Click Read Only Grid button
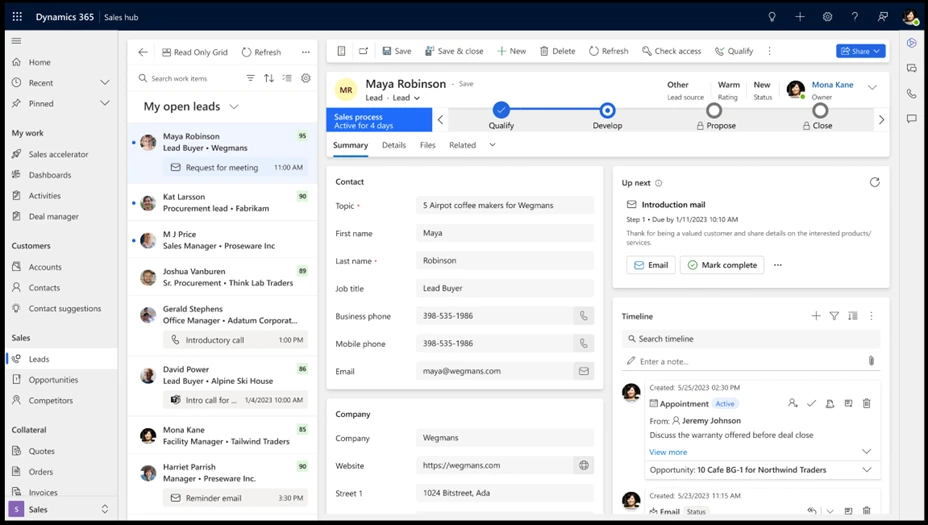This screenshot has height=525, width=928. tap(195, 52)
